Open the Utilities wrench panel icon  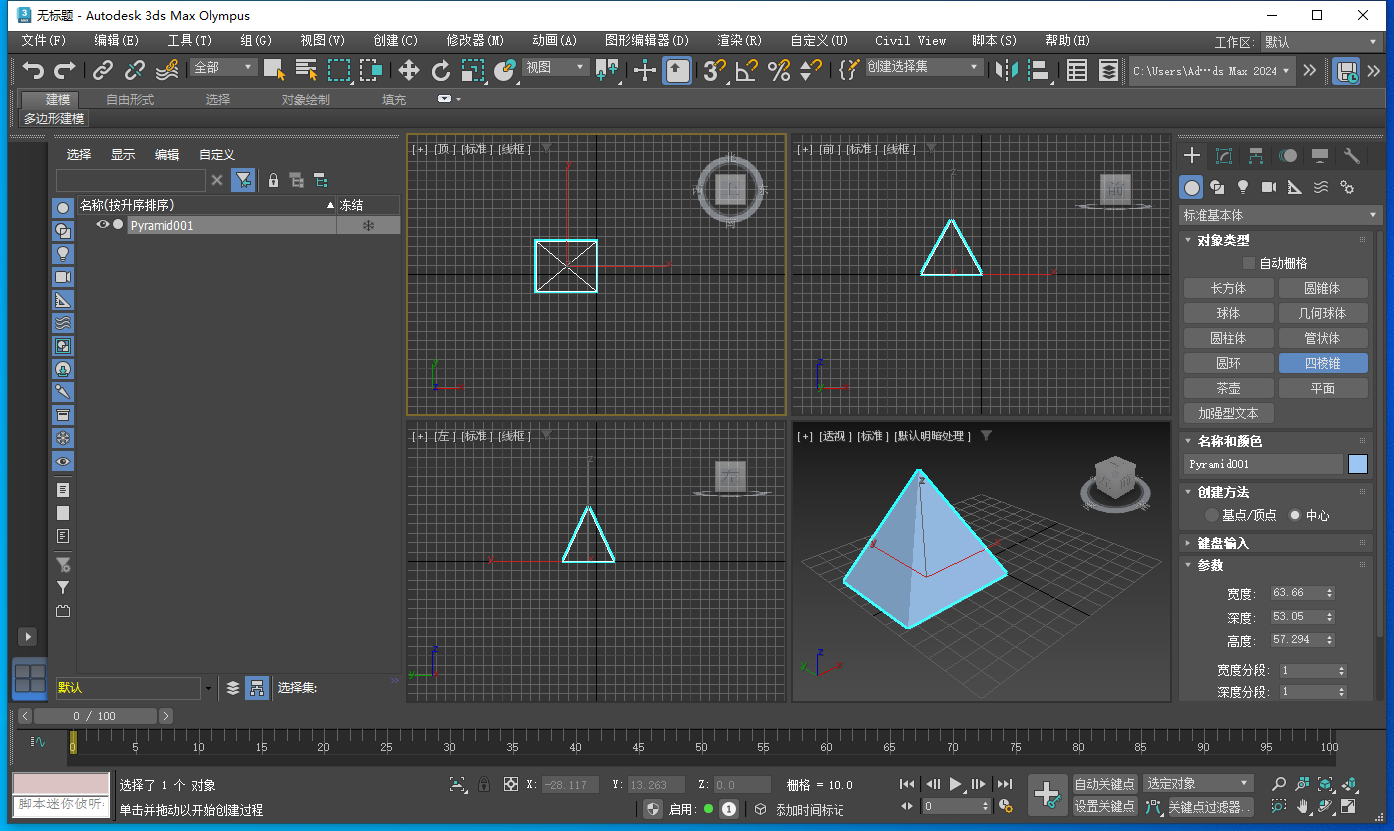(x=1352, y=155)
